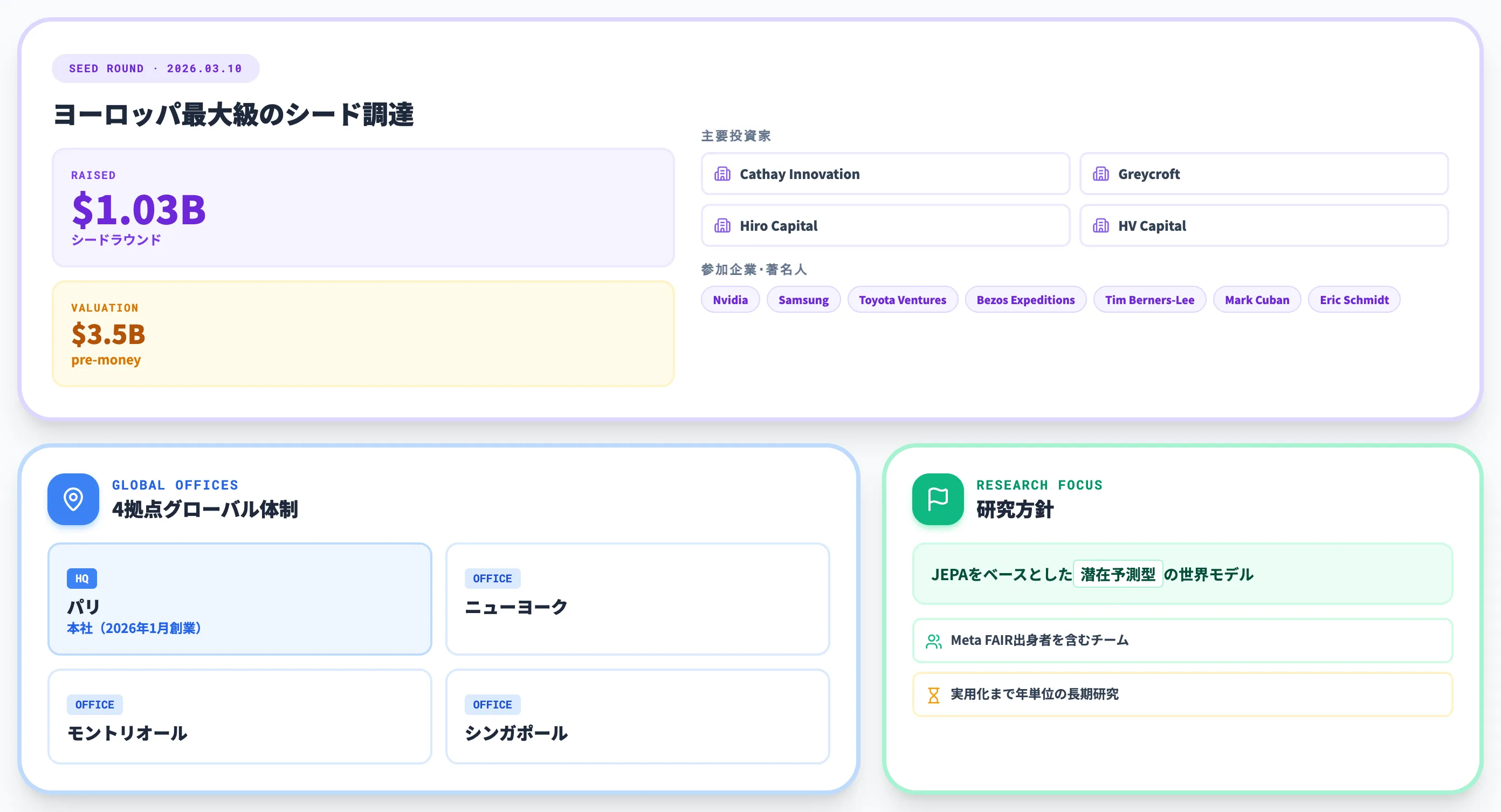Select the Bezos Expeditions tag
The width and height of the screenshot is (1501, 812).
tap(1025, 300)
